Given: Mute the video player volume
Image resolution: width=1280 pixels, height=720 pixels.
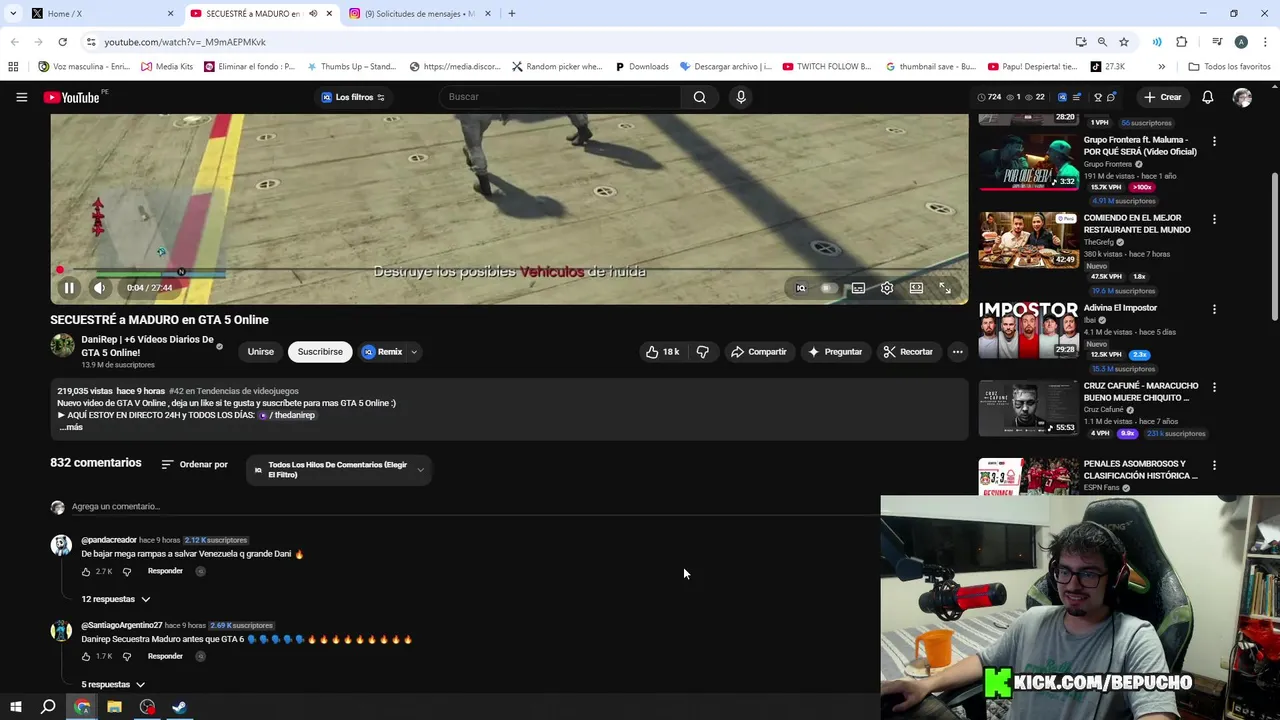Looking at the screenshot, I should click(100, 288).
